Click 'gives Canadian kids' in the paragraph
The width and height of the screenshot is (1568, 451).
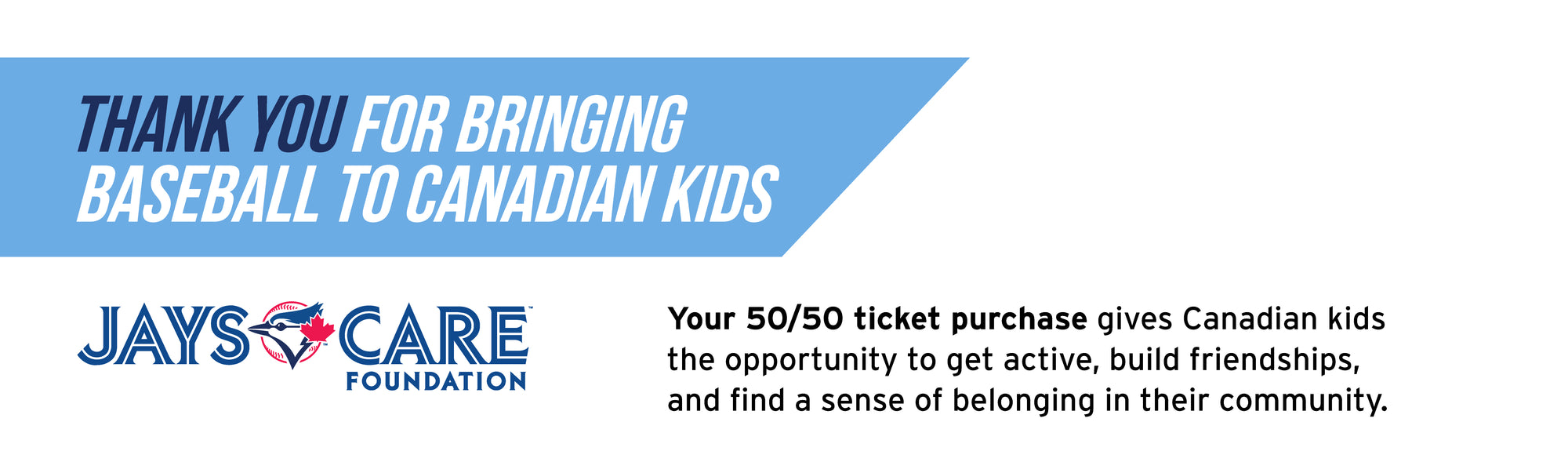tap(1241, 319)
